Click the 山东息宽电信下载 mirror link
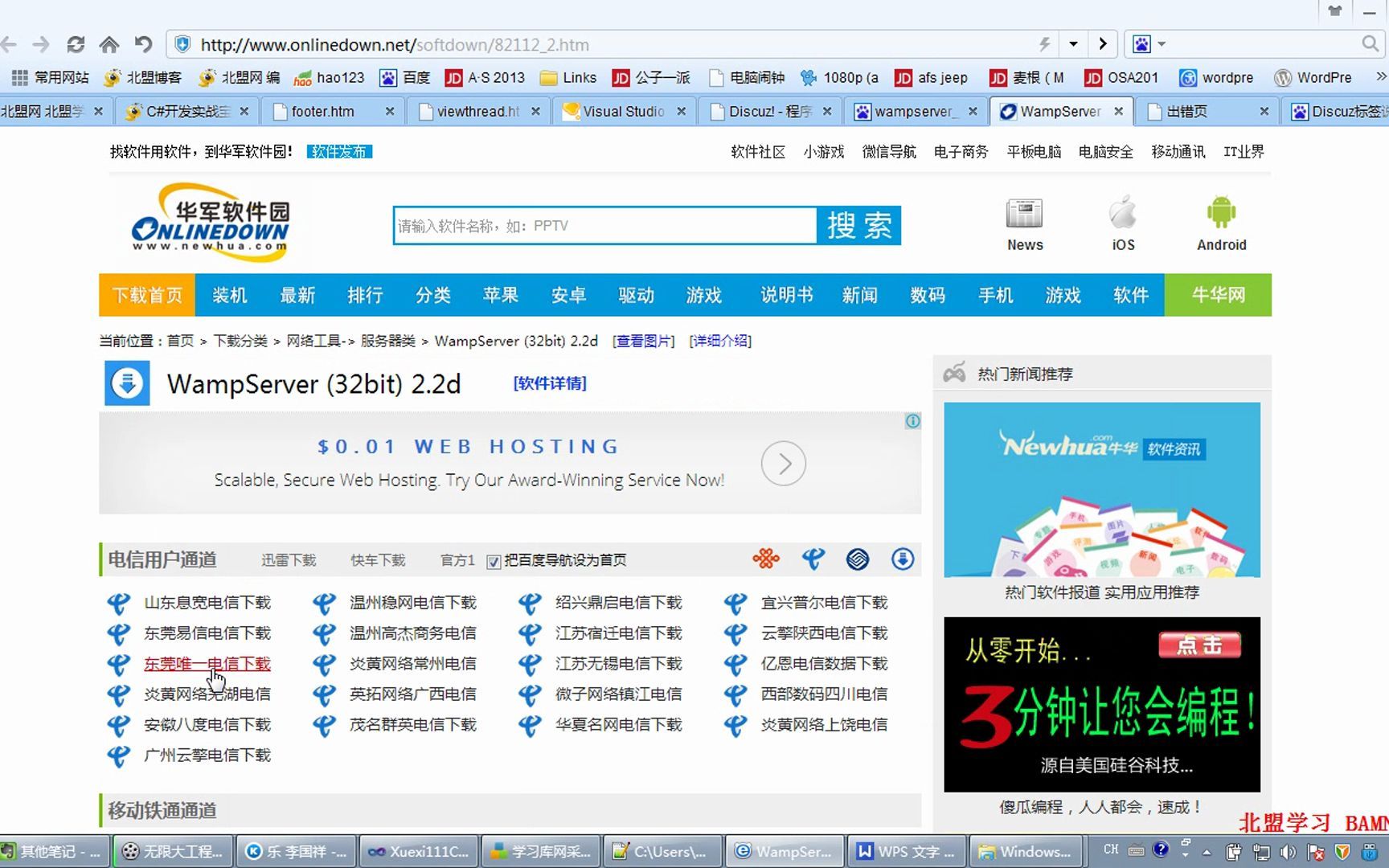Screen dimensions: 1389x868 (207, 603)
